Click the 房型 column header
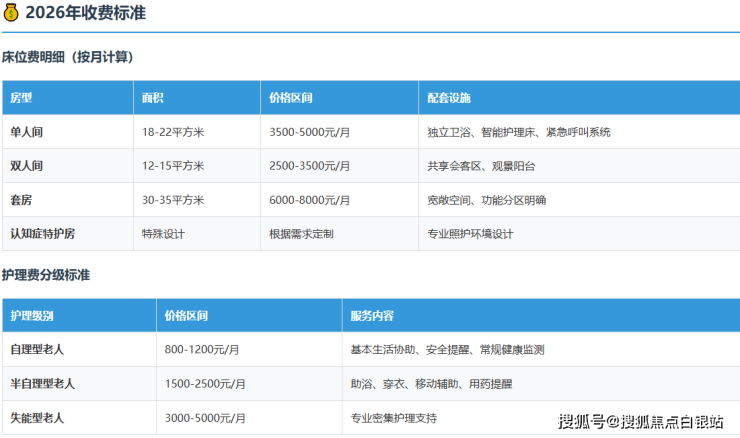Screen dimensions: 740x438 [x=21, y=98]
